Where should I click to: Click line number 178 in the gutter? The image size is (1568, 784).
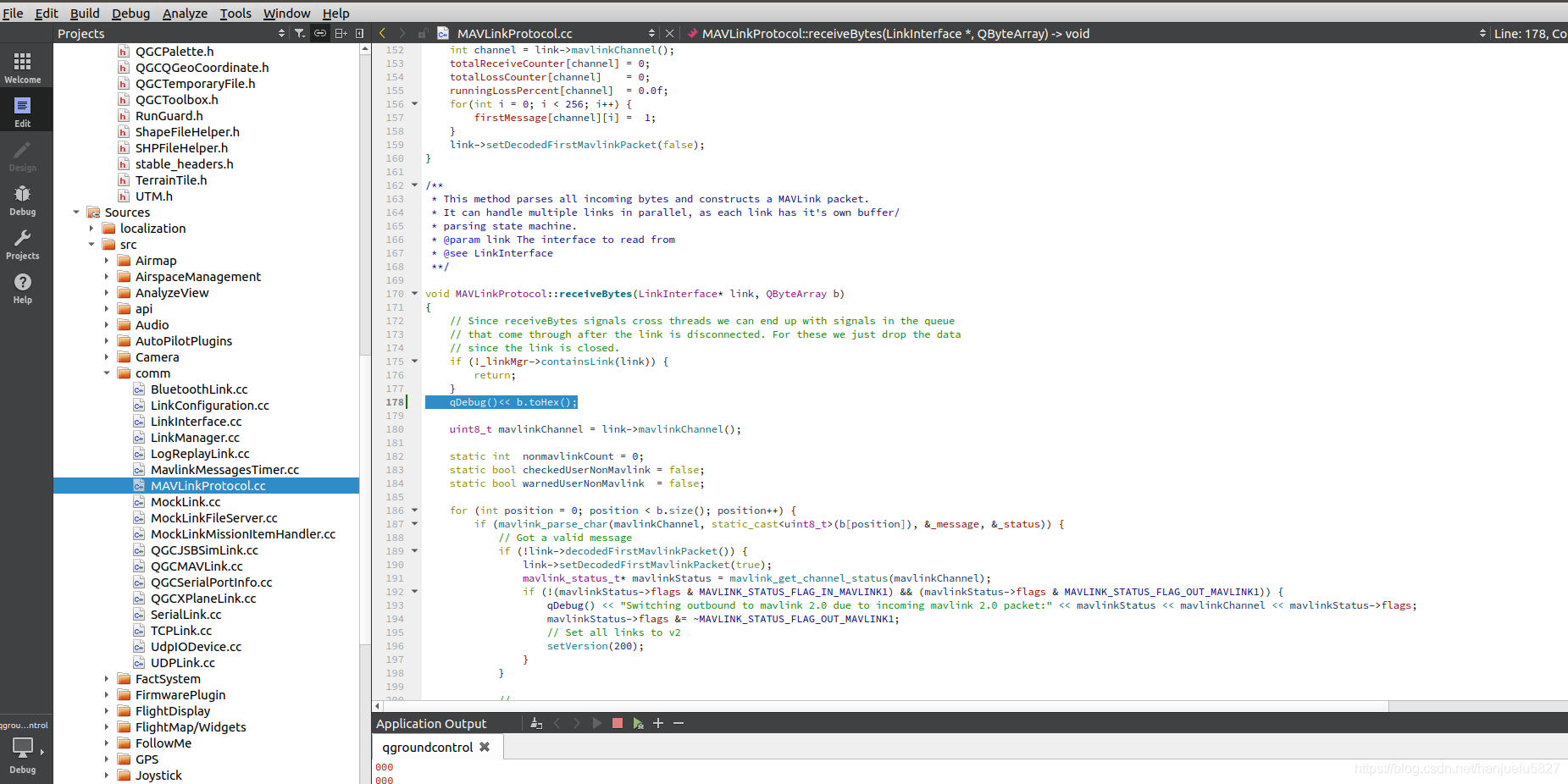pyautogui.click(x=395, y=402)
